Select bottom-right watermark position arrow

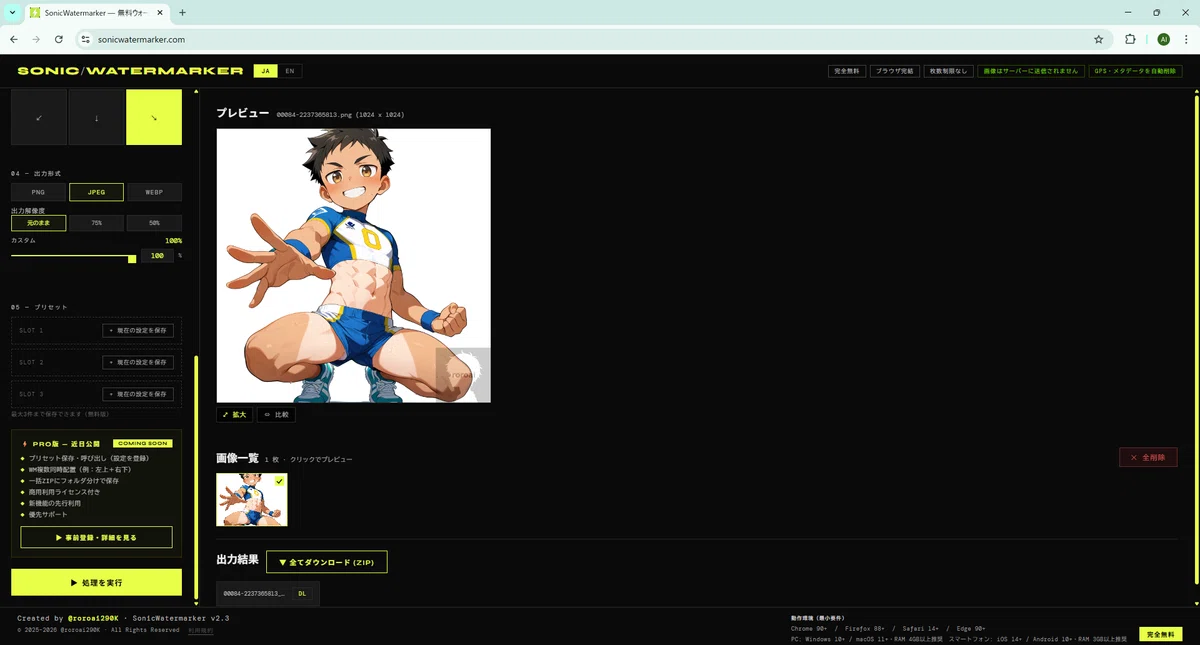click(x=154, y=117)
